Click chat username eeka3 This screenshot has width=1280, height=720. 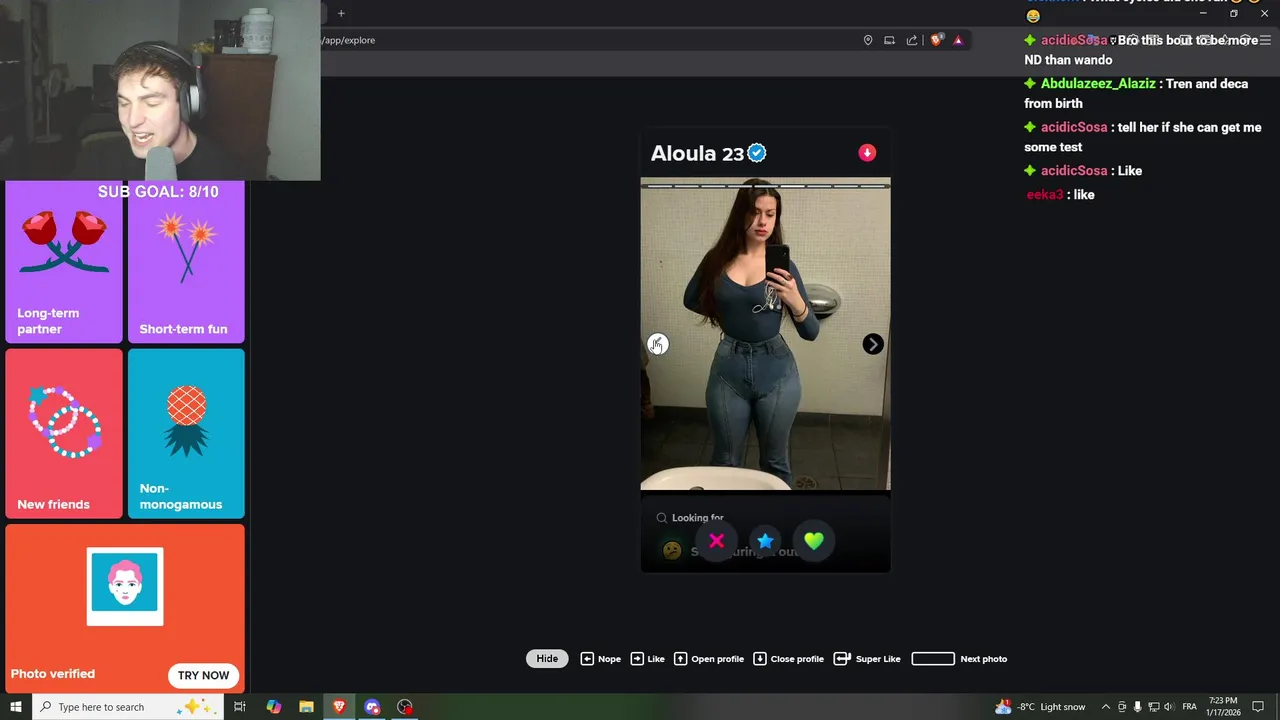click(x=1045, y=195)
